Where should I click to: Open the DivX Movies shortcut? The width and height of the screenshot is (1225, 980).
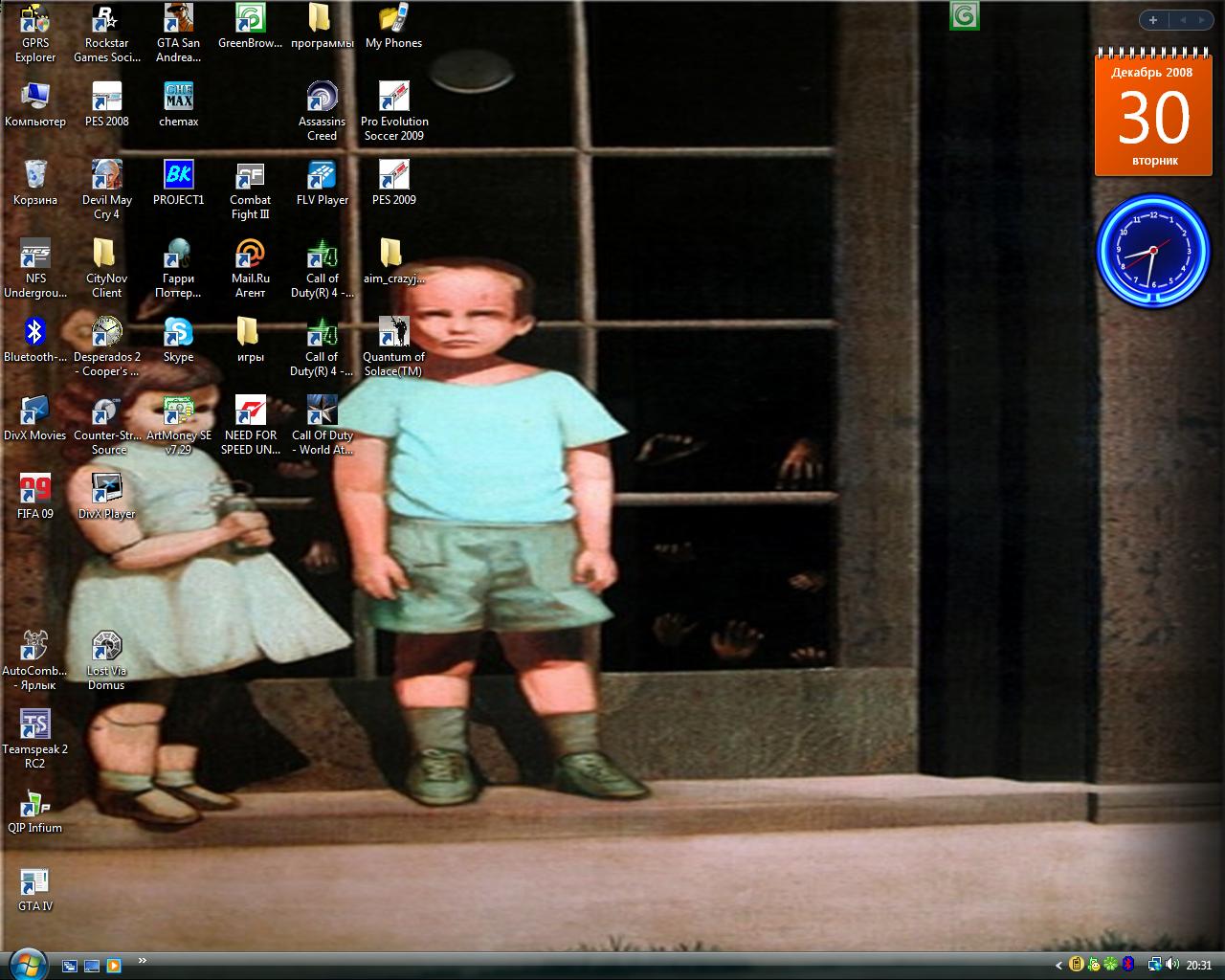click(x=35, y=418)
